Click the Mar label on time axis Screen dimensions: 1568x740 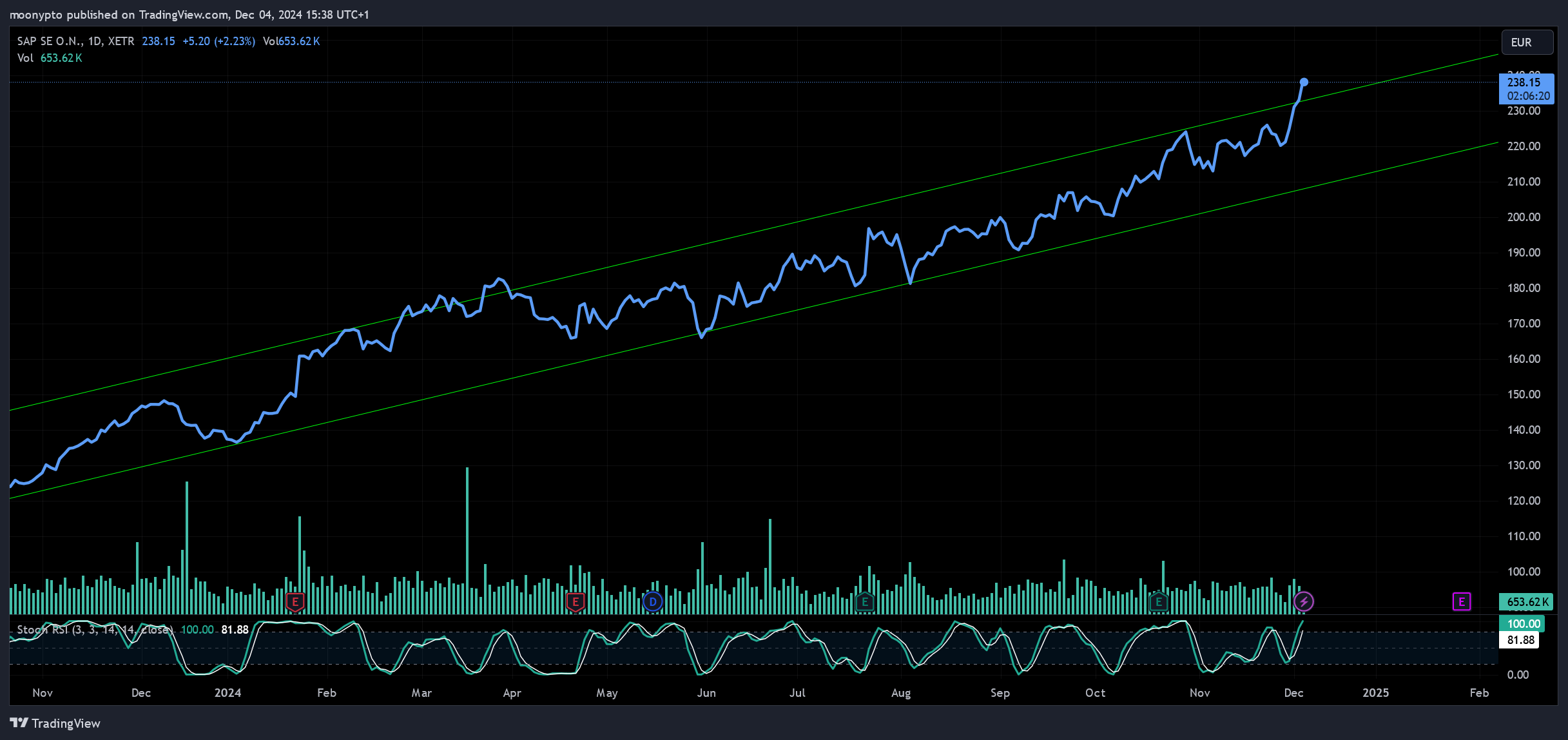(x=421, y=693)
